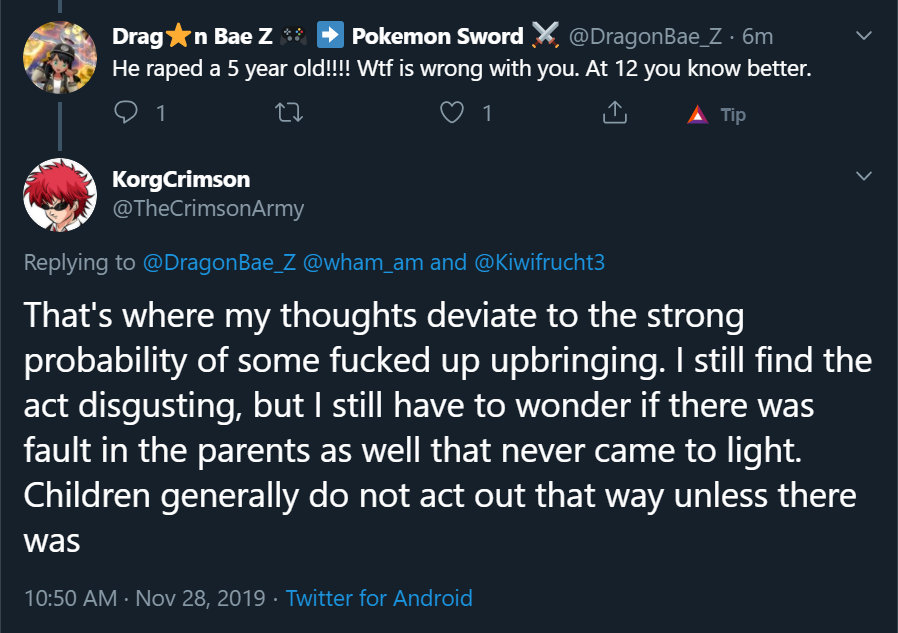
Task: Follow the @DragonBae_Z reply mention
Action: tap(219, 262)
